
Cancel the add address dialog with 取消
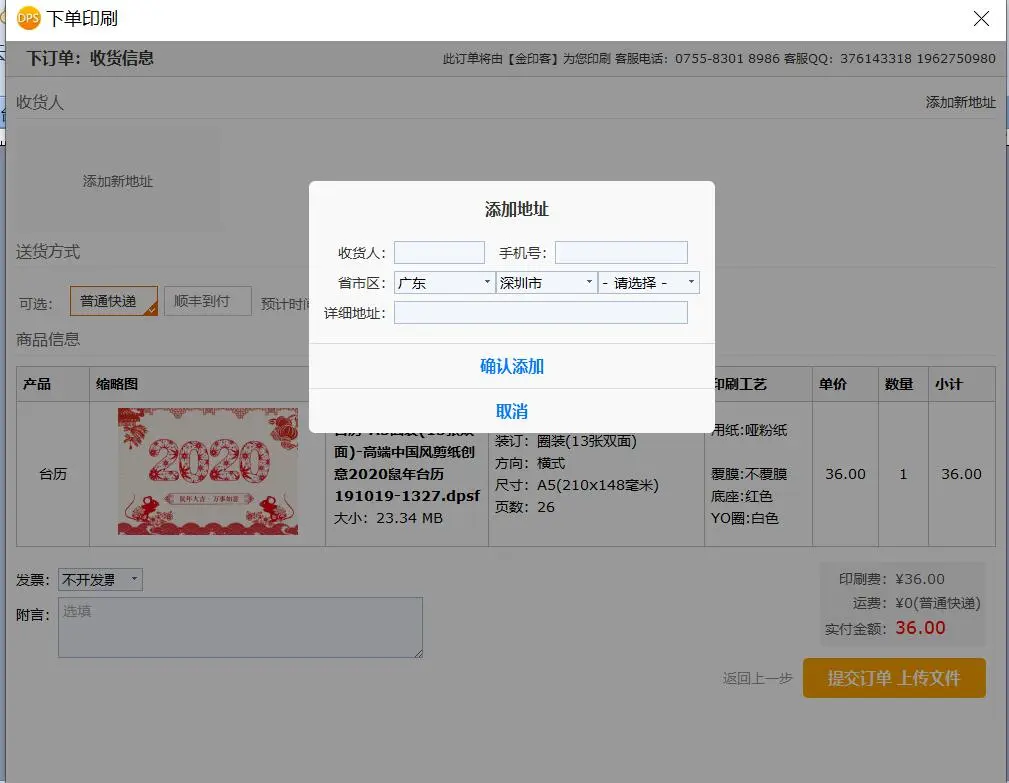coord(512,411)
